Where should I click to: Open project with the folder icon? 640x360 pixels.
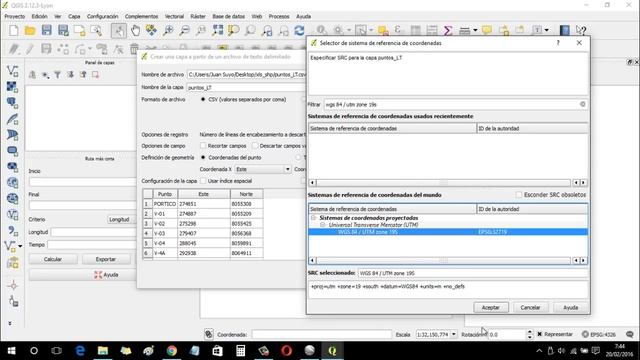tap(30, 30)
